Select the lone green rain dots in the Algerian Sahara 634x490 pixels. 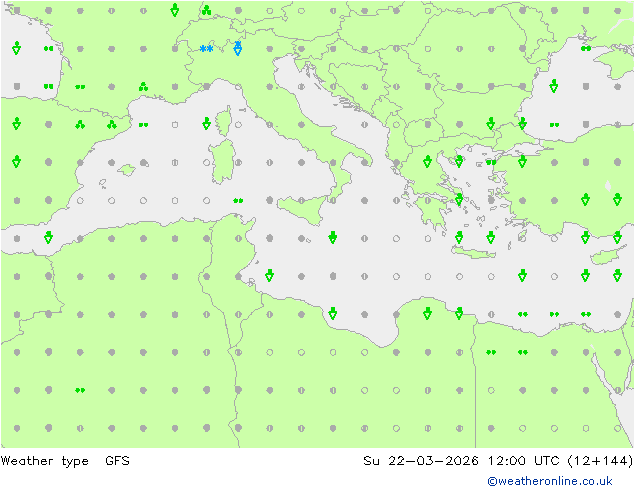click(x=80, y=390)
